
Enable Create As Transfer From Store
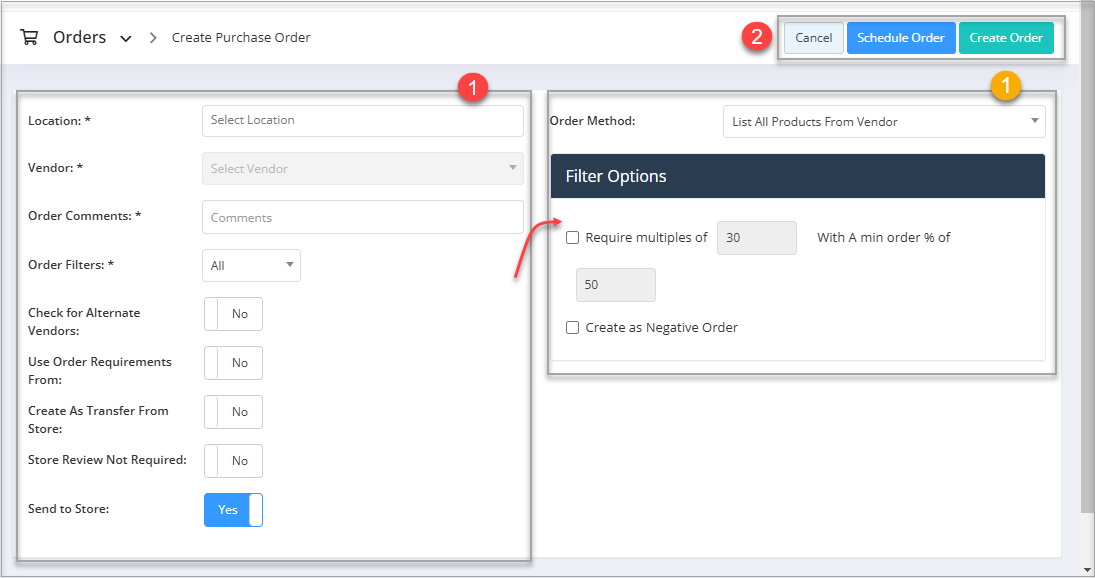(x=233, y=412)
